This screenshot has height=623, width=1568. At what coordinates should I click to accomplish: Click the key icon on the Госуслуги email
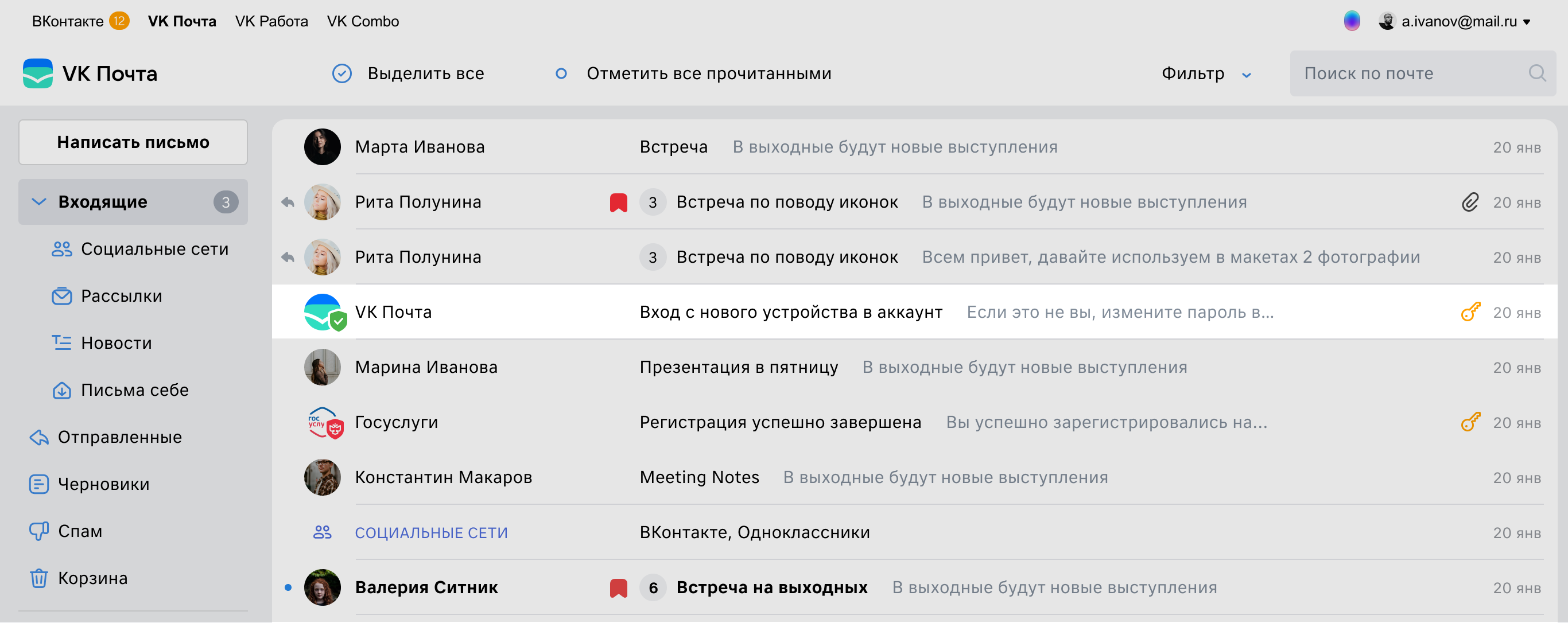(x=1470, y=422)
